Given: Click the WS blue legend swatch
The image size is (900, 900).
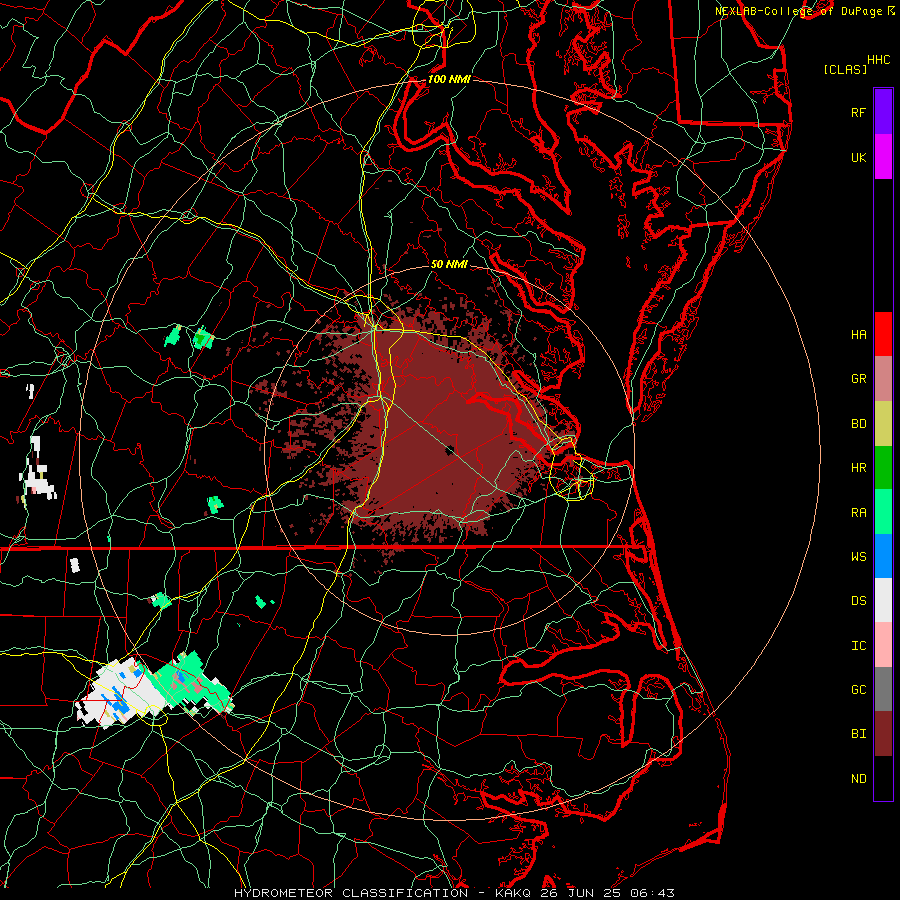Looking at the screenshot, I should coord(883,556).
